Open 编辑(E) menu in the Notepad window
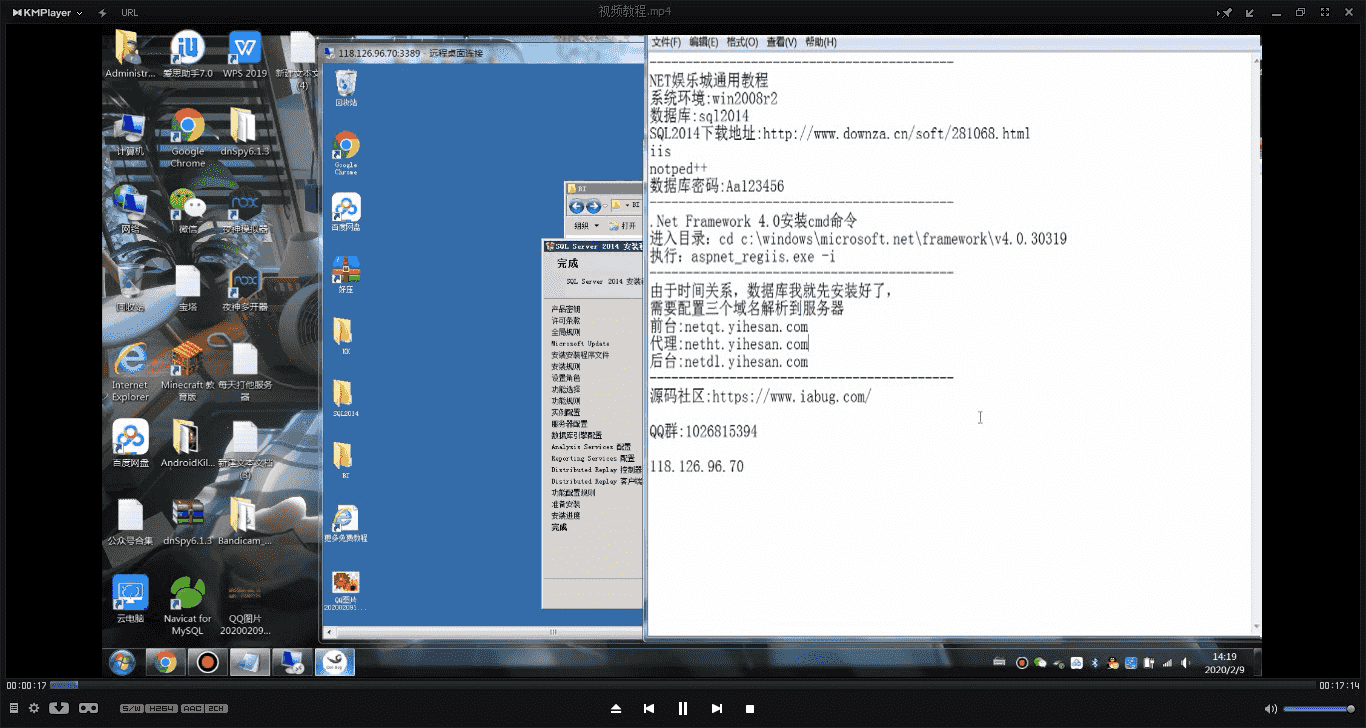 [x=703, y=42]
